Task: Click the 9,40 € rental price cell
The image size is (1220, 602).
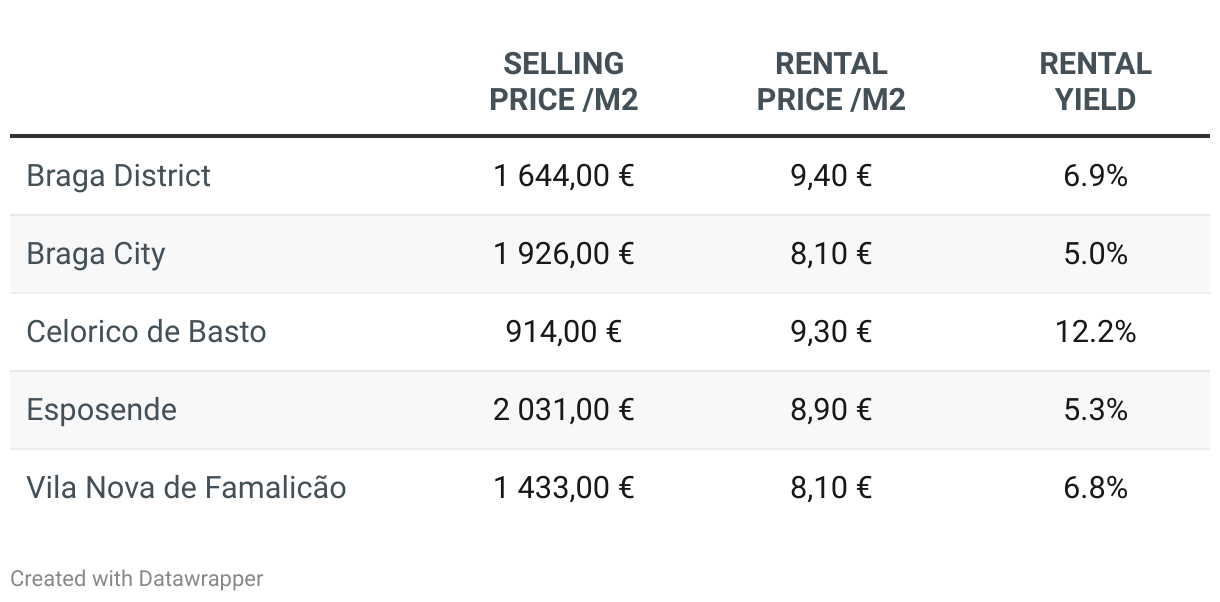Action: (x=831, y=176)
